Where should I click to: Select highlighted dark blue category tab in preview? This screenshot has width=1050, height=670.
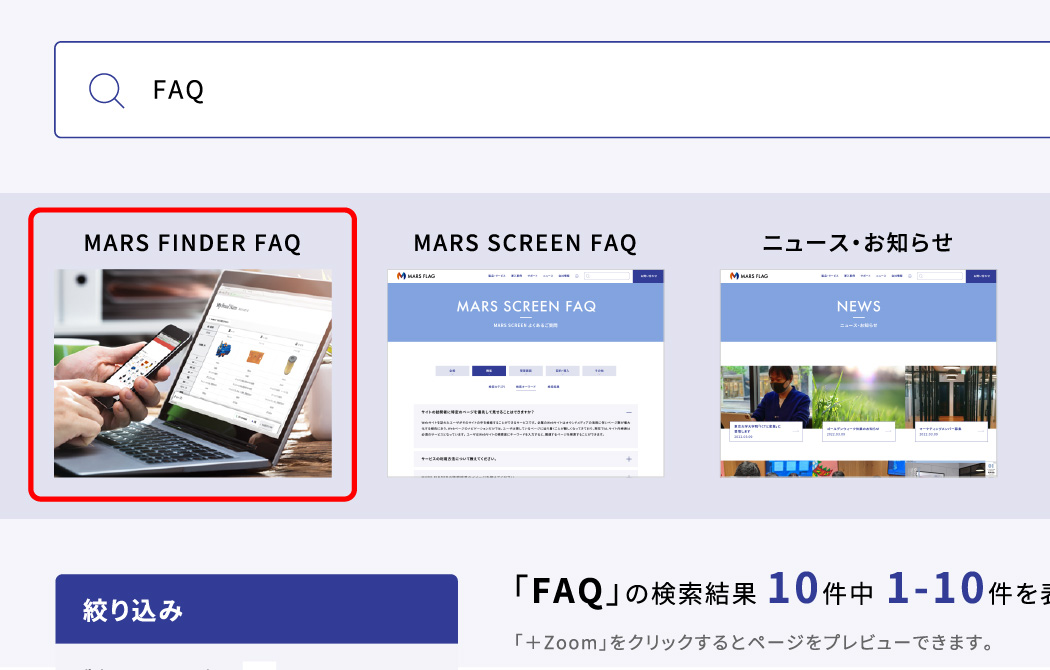click(x=489, y=371)
